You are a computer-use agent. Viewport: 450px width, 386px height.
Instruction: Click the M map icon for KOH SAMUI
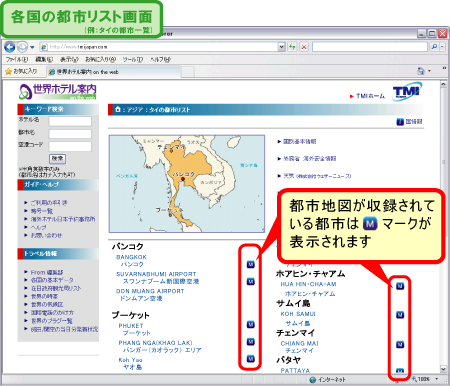[x=400, y=315]
